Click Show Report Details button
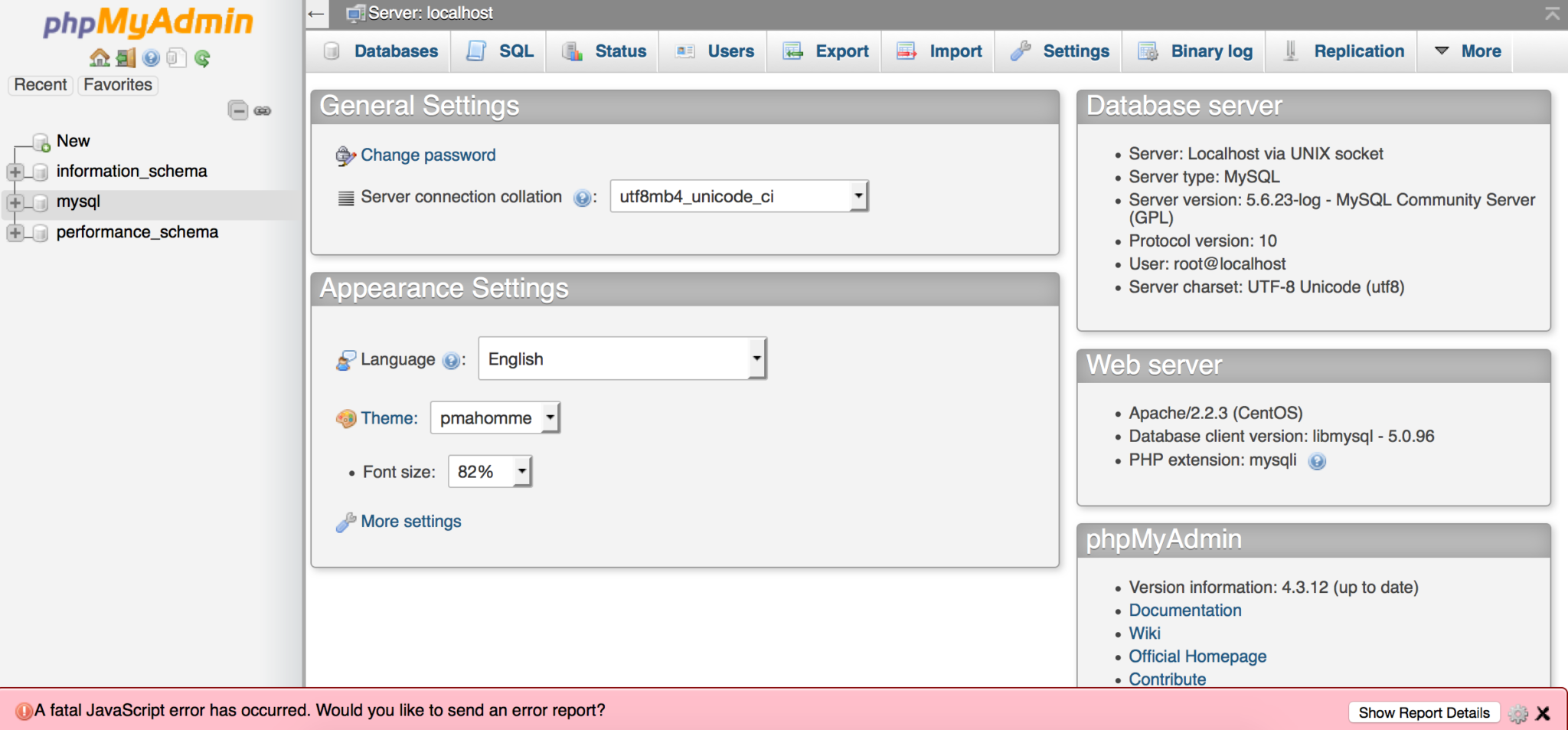Image resolution: width=1568 pixels, height=730 pixels. pyautogui.click(x=1424, y=712)
